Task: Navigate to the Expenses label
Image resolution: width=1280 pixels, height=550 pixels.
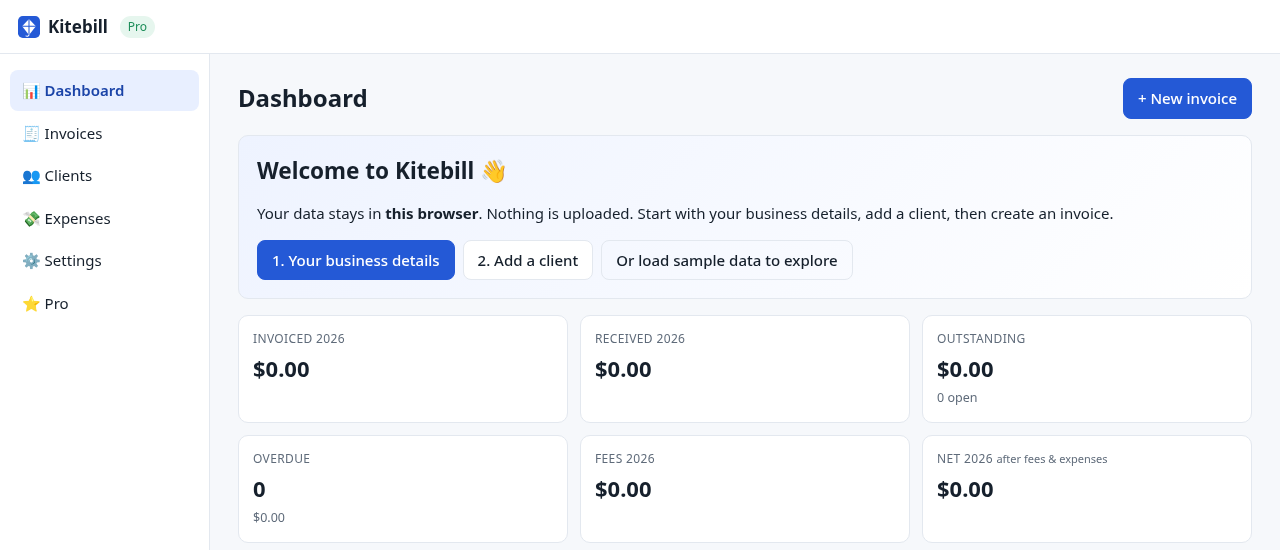Action: (77, 219)
